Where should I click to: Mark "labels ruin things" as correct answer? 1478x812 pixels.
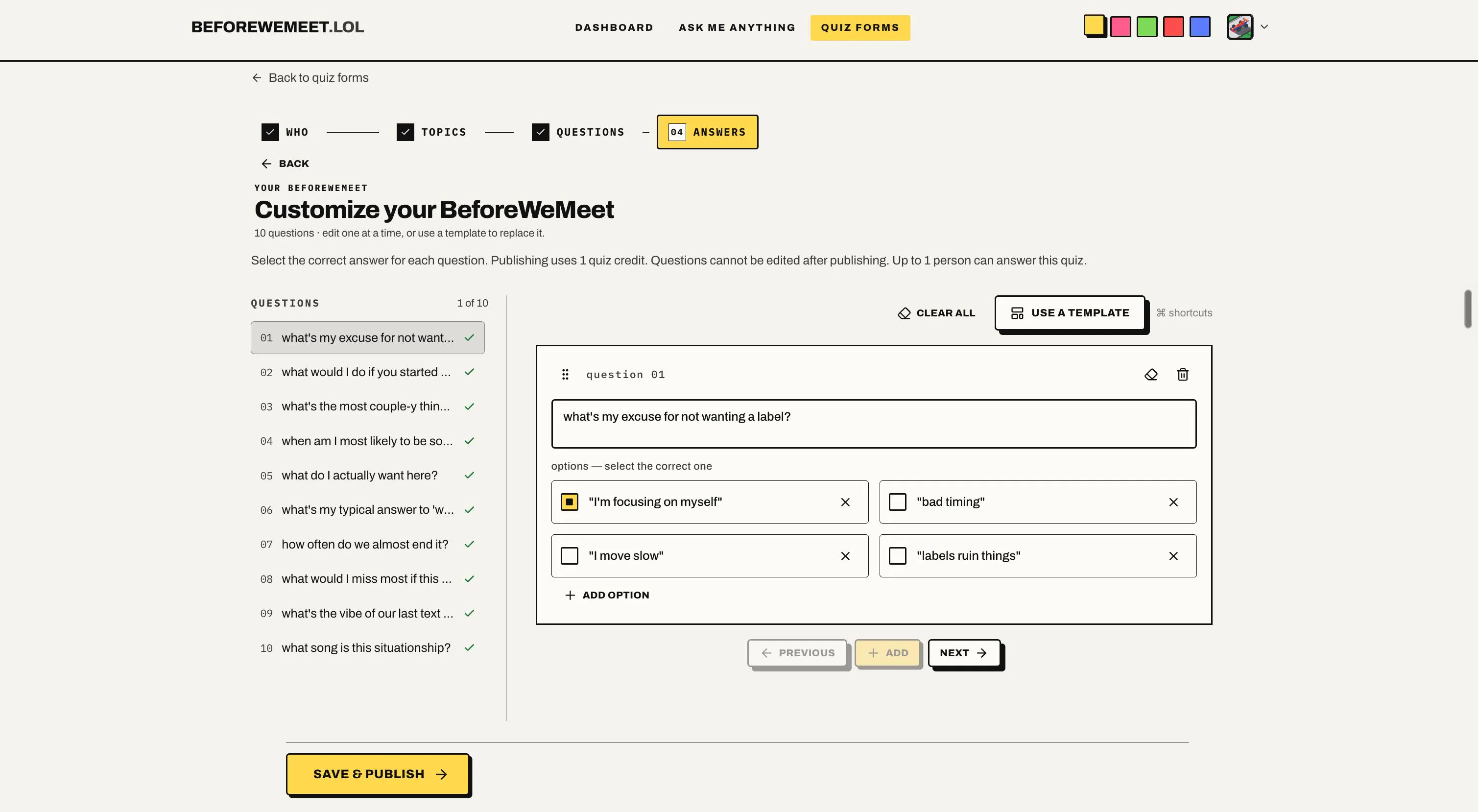coord(897,556)
